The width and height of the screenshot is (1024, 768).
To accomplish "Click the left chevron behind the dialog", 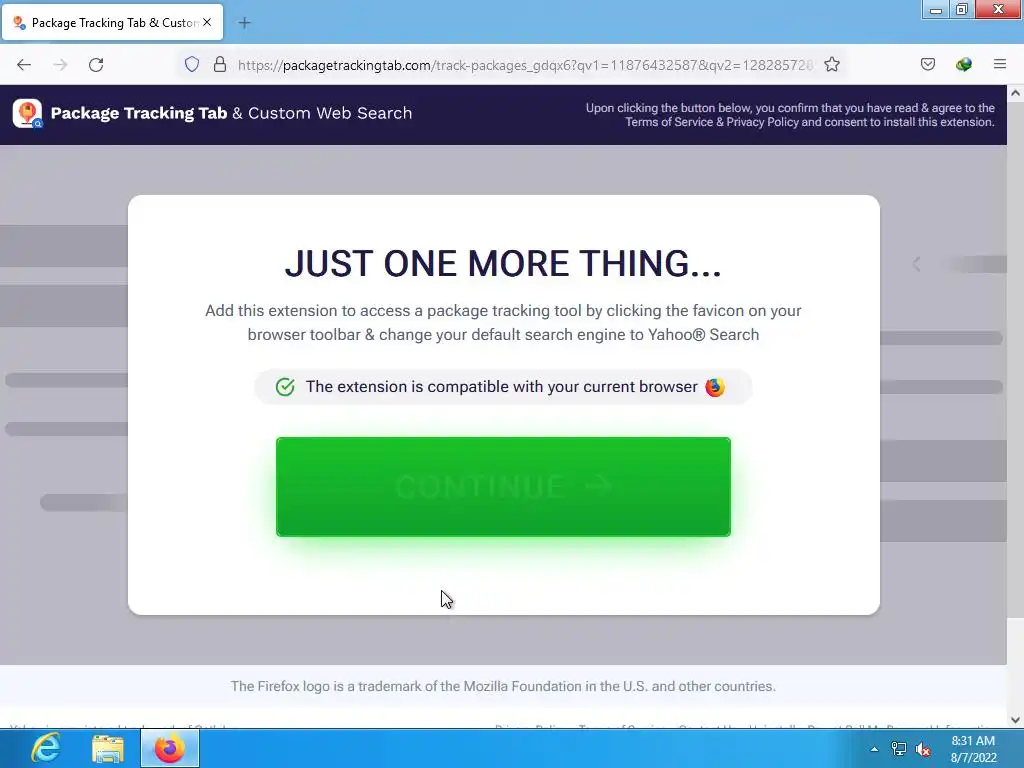I will tap(916, 264).
